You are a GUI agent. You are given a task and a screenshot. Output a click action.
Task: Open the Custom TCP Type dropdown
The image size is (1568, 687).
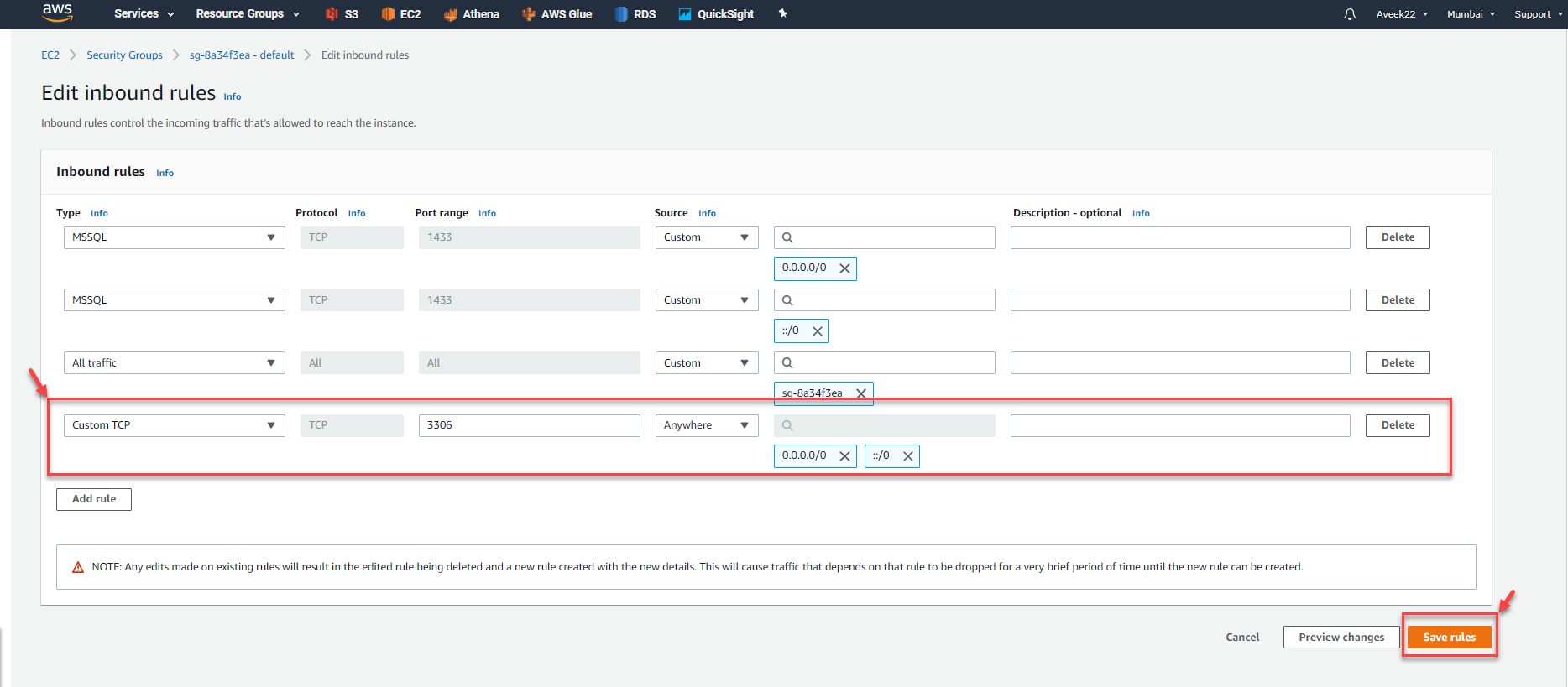[175, 425]
